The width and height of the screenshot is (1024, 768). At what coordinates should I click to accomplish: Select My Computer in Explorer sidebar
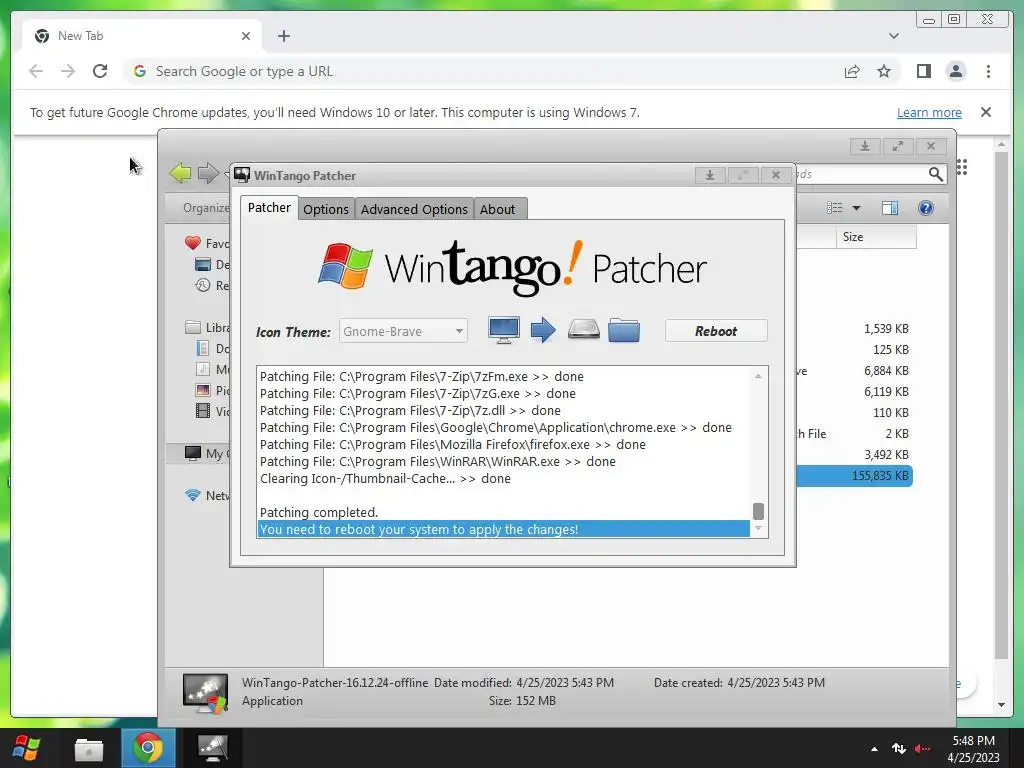208,453
